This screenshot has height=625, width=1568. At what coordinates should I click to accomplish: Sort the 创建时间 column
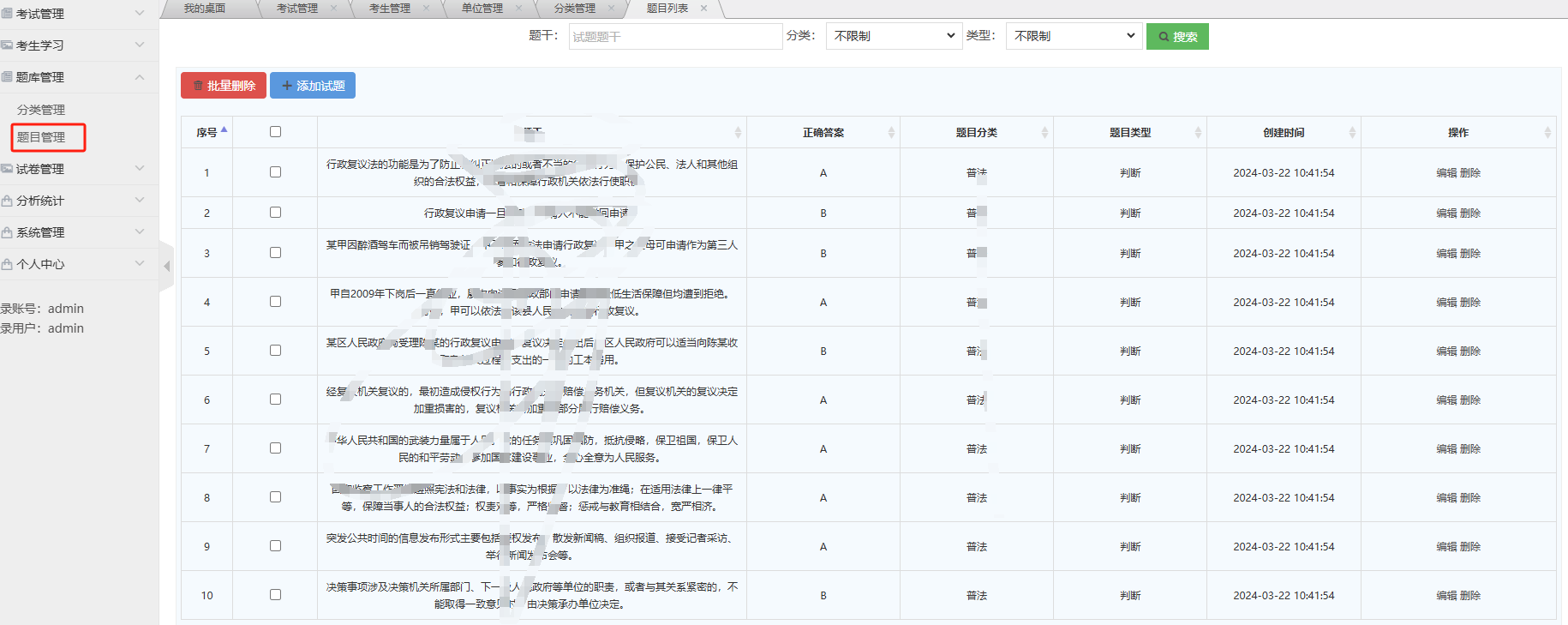(x=1352, y=132)
